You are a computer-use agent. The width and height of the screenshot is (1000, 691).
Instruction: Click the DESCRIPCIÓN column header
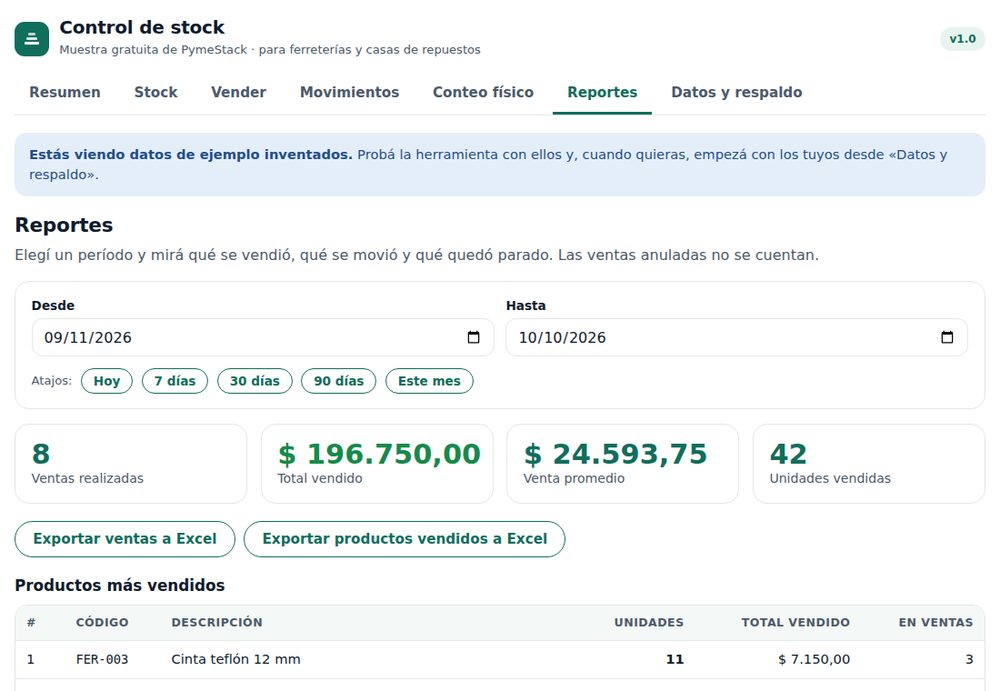217,622
